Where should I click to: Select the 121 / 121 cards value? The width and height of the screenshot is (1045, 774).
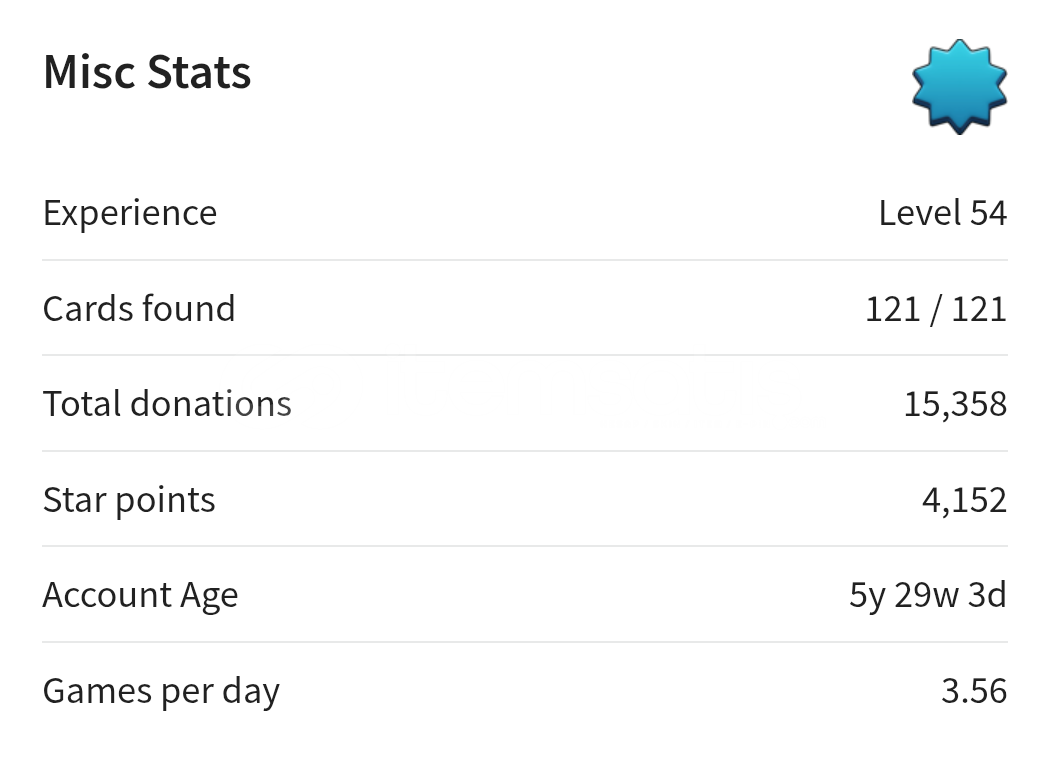click(x=935, y=309)
